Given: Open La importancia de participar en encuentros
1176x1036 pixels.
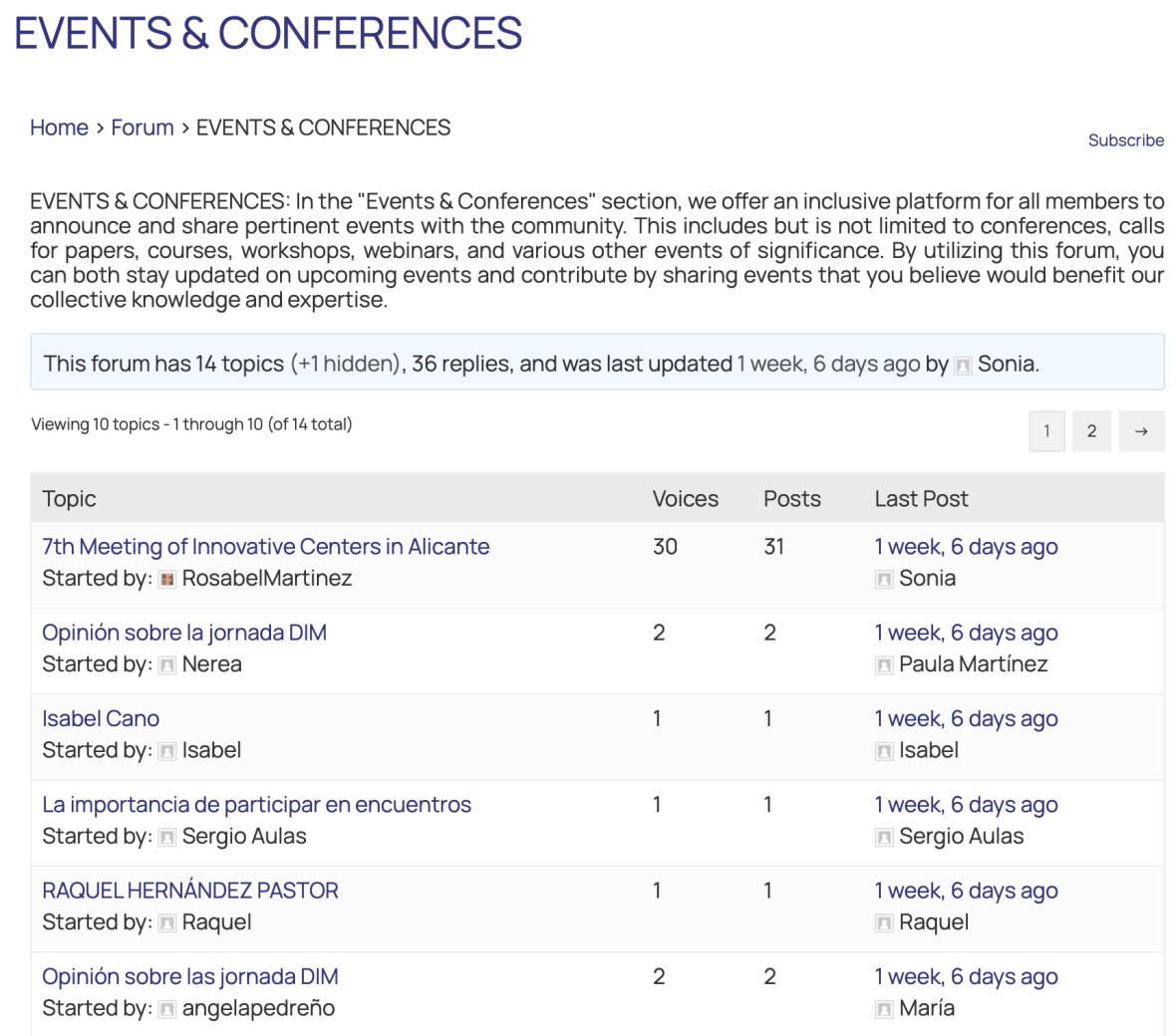Looking at the screenshot, I should 256,805.
